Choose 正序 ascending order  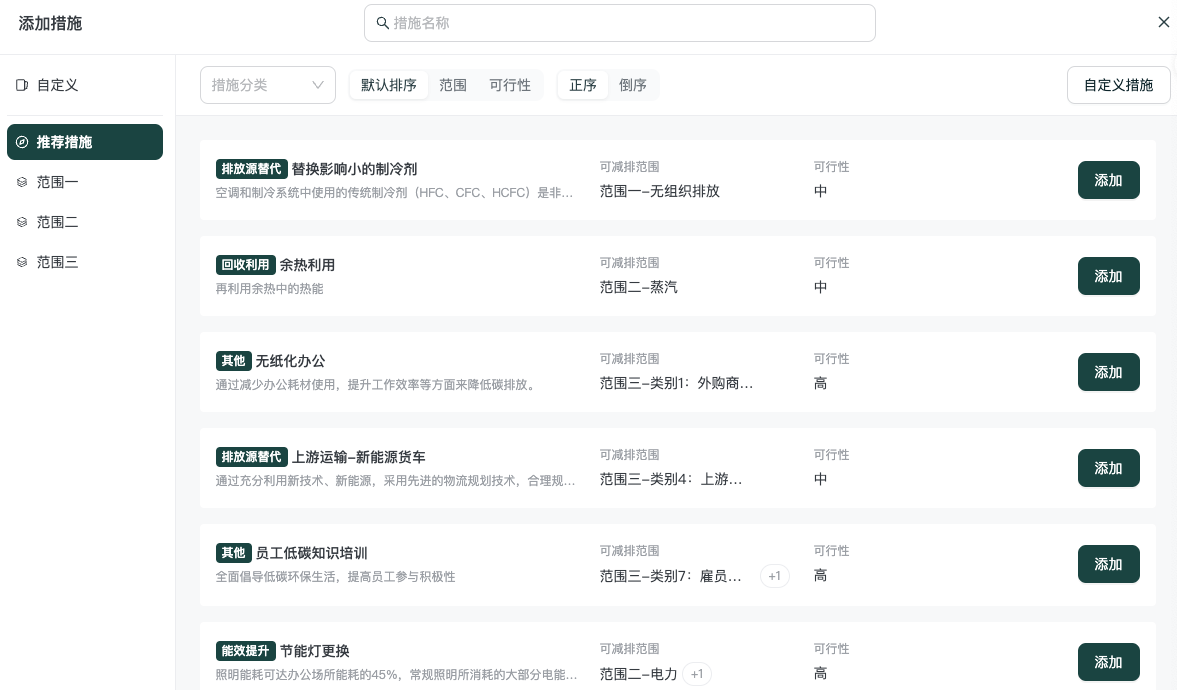[583, 85]
